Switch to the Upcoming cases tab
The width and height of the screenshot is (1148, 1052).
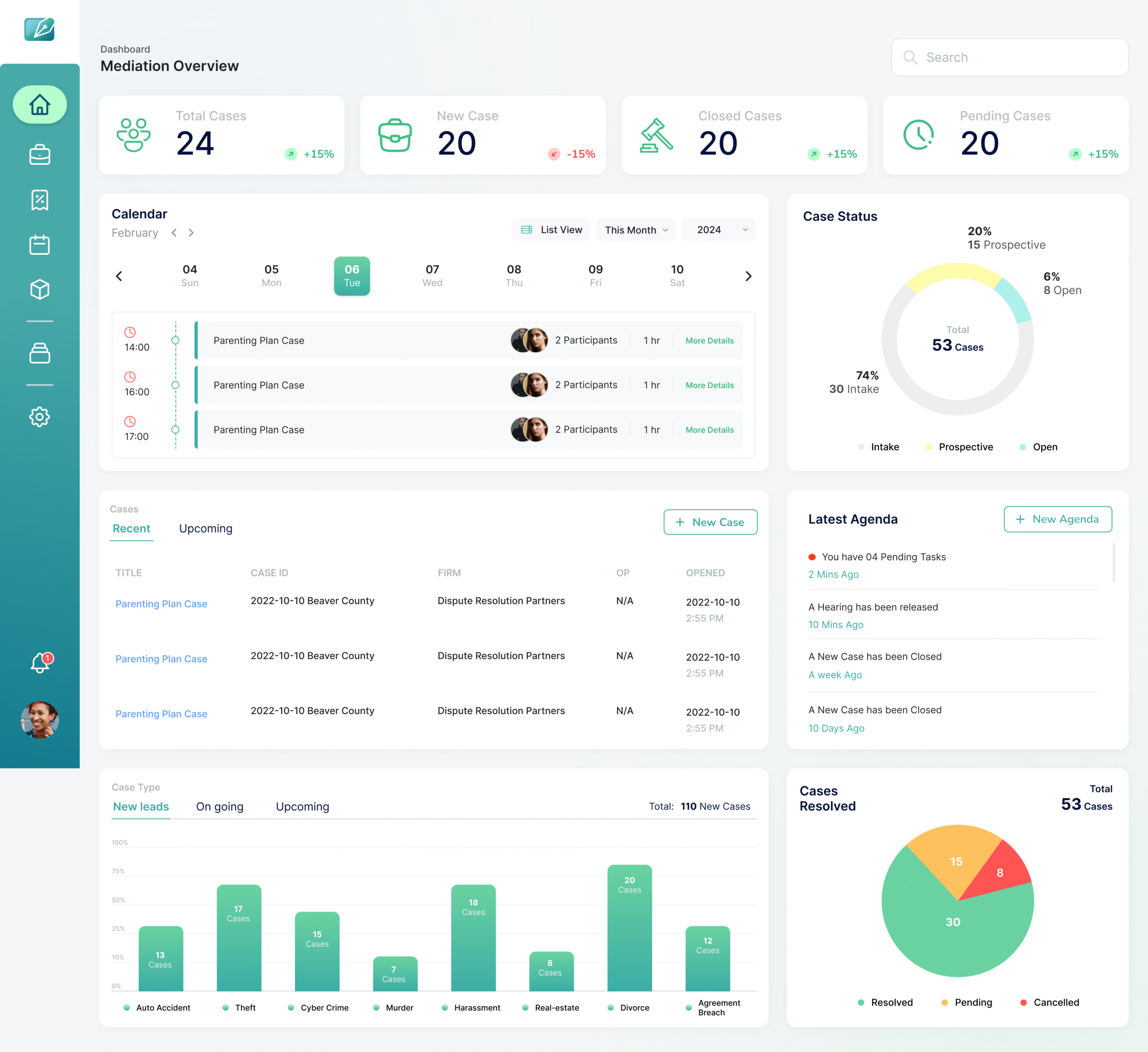point(205,528)
